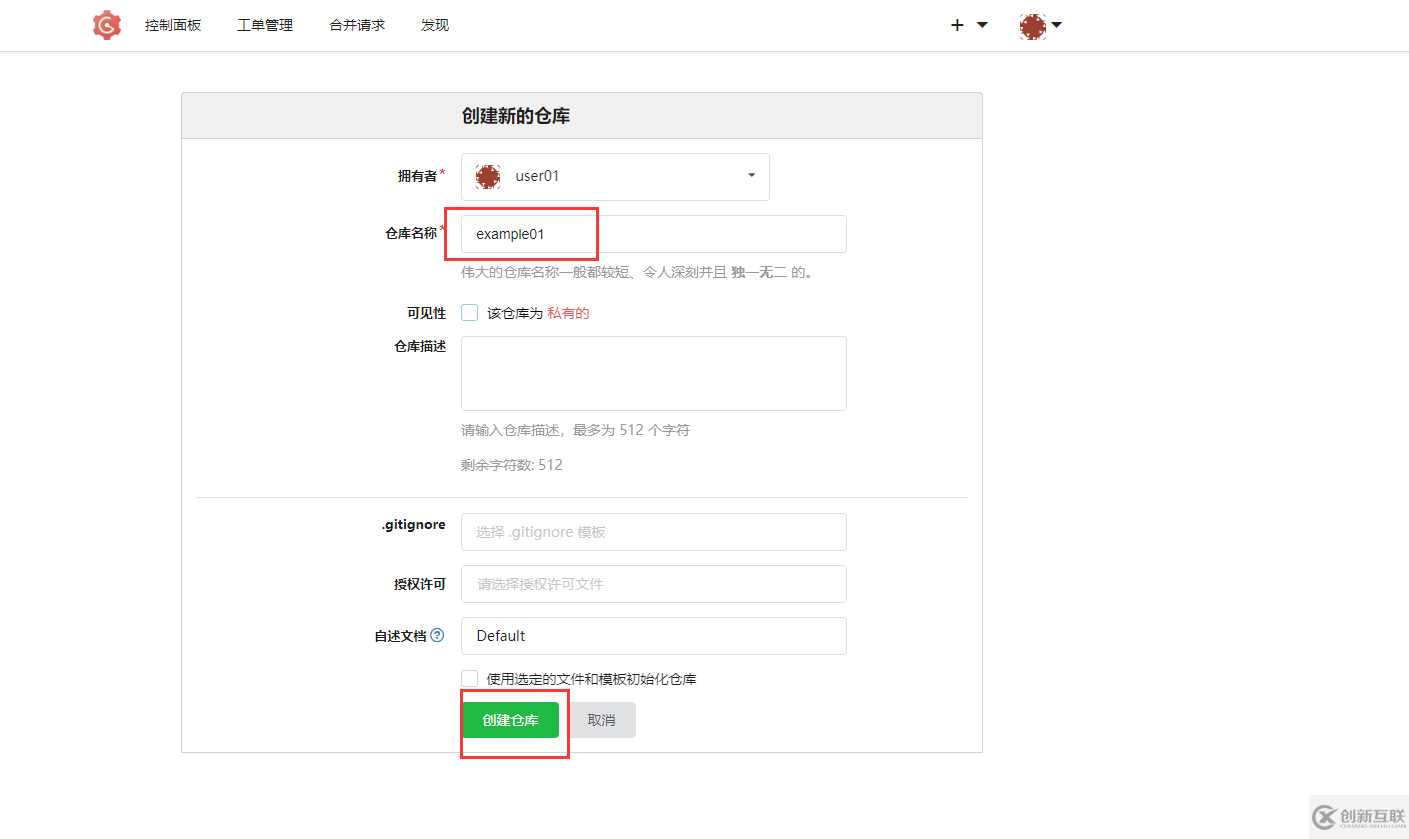Click the user01 avatar in the owner field
1409x839 pixels.
pos(488,177)
